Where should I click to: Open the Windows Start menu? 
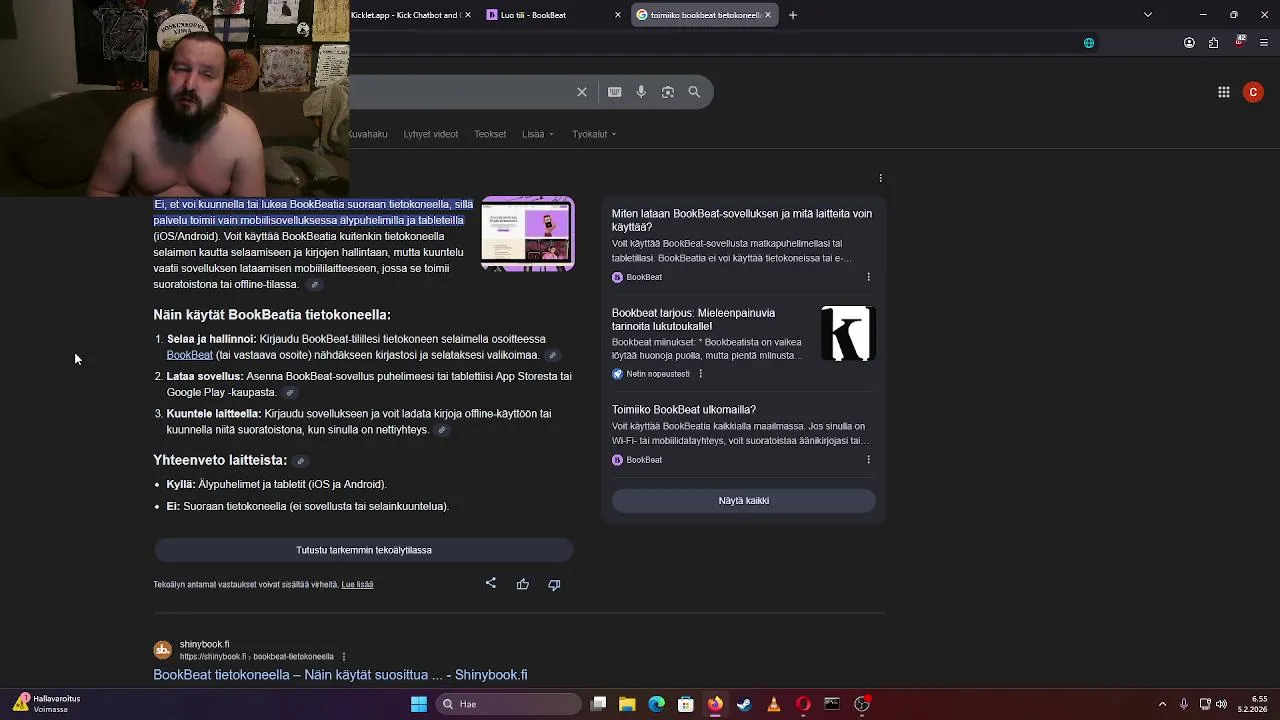[419, 704]
